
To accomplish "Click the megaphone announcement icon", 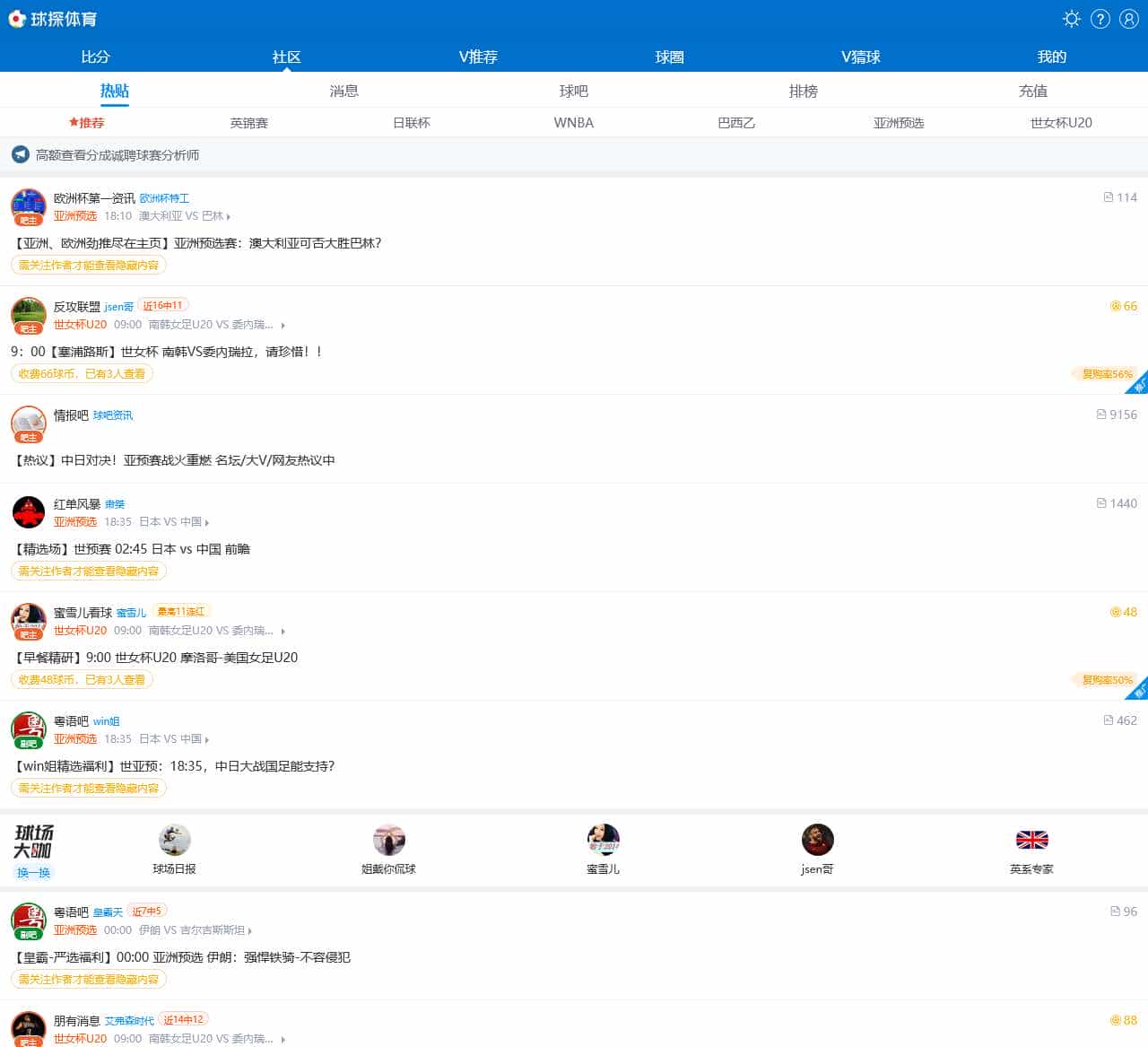I will [x=20, y=155].
